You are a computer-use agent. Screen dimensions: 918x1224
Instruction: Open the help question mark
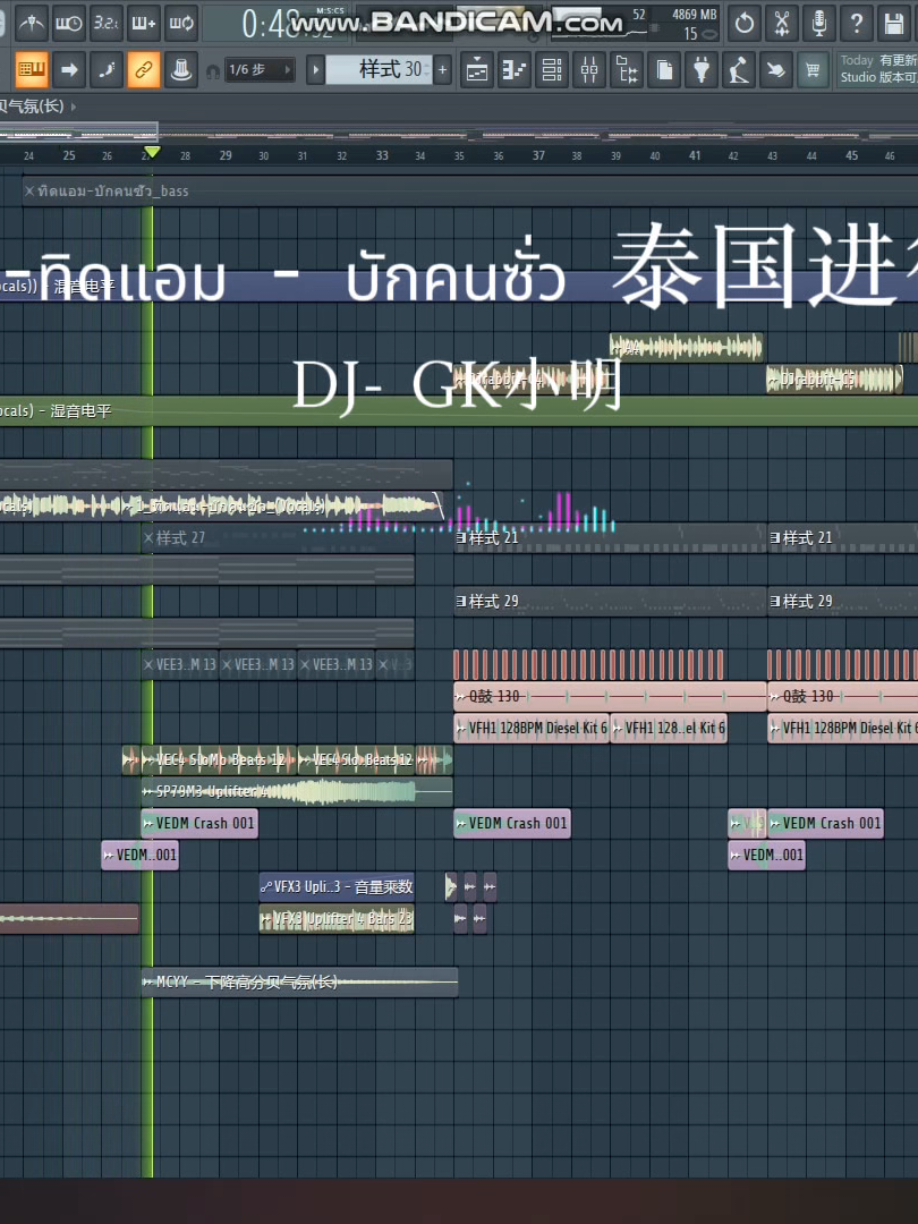pos(856,23)
